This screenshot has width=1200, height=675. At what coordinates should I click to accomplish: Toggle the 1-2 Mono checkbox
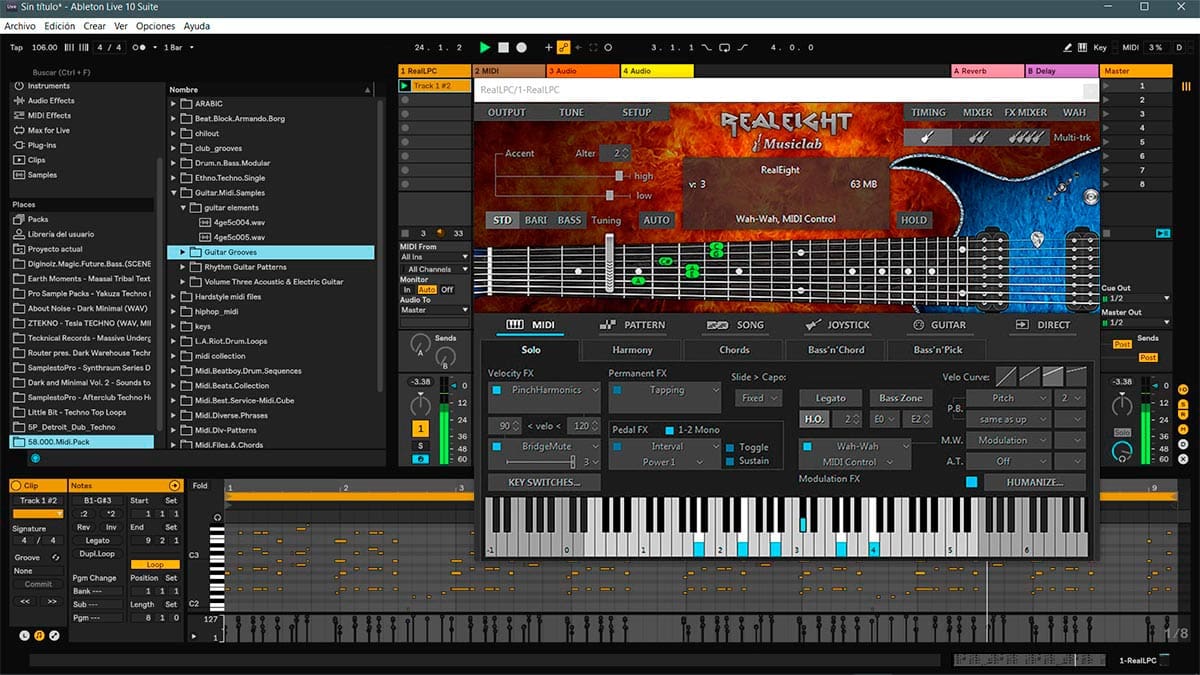coord(670,430)
